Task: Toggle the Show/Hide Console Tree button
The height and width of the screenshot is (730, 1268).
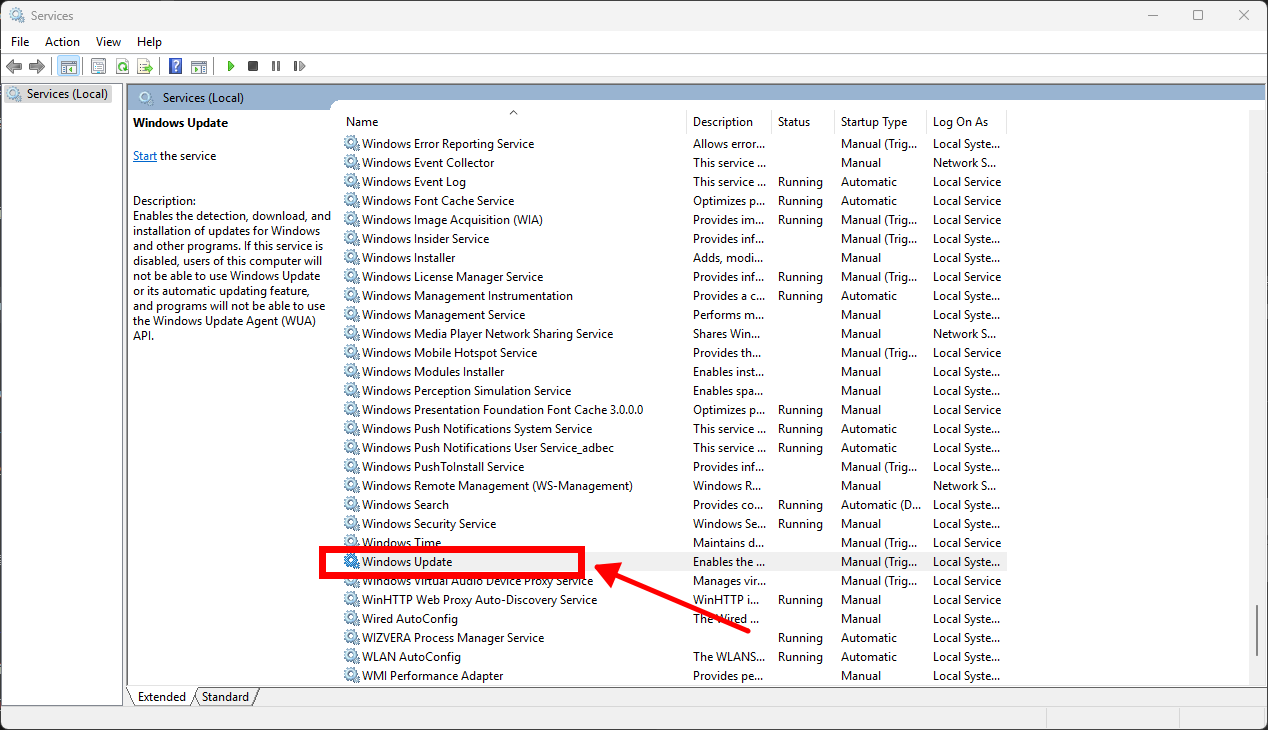Action: pyautogui.click(x=69, y=66)
